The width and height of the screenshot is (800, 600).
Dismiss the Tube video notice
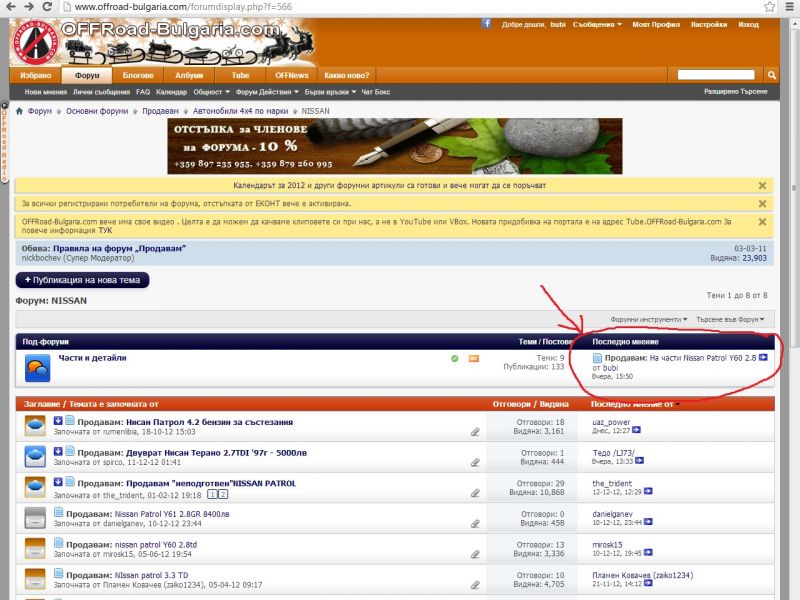click(x=762, y=222)
